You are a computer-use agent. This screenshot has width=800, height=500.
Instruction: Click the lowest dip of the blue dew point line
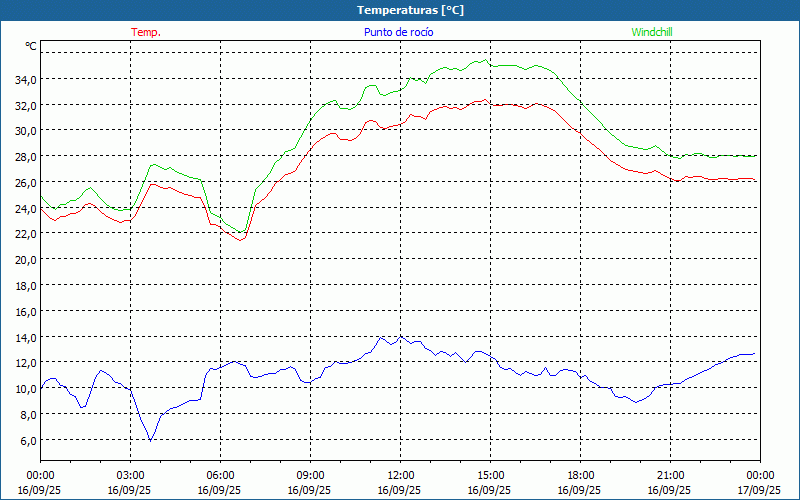(x=151, y=439)
